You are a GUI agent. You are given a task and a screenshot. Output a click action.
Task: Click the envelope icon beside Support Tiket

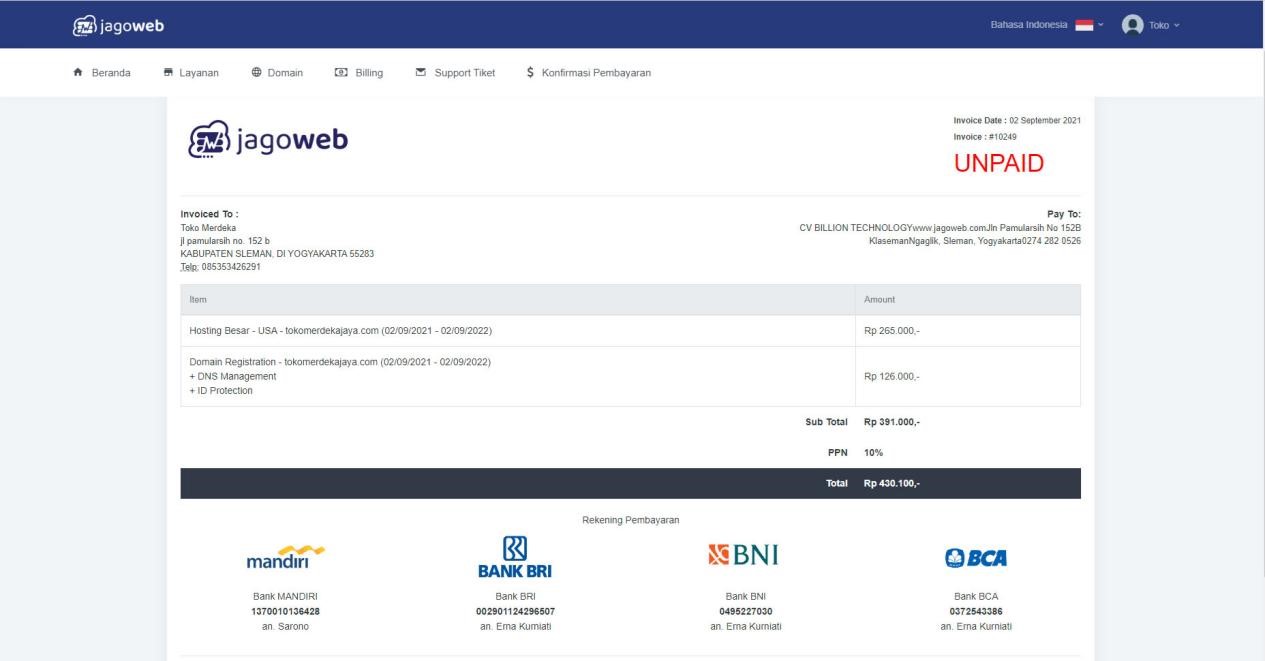422,72
